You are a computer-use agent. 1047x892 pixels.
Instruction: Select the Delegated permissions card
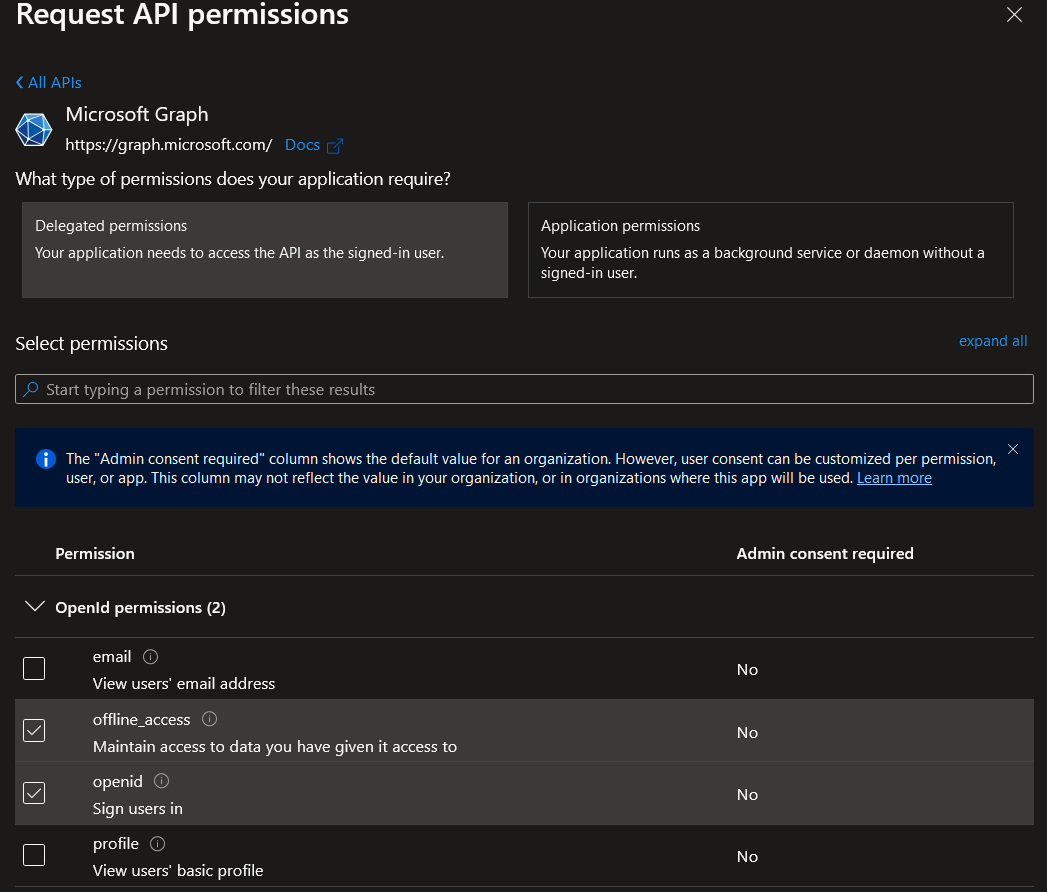pos(265,250)
